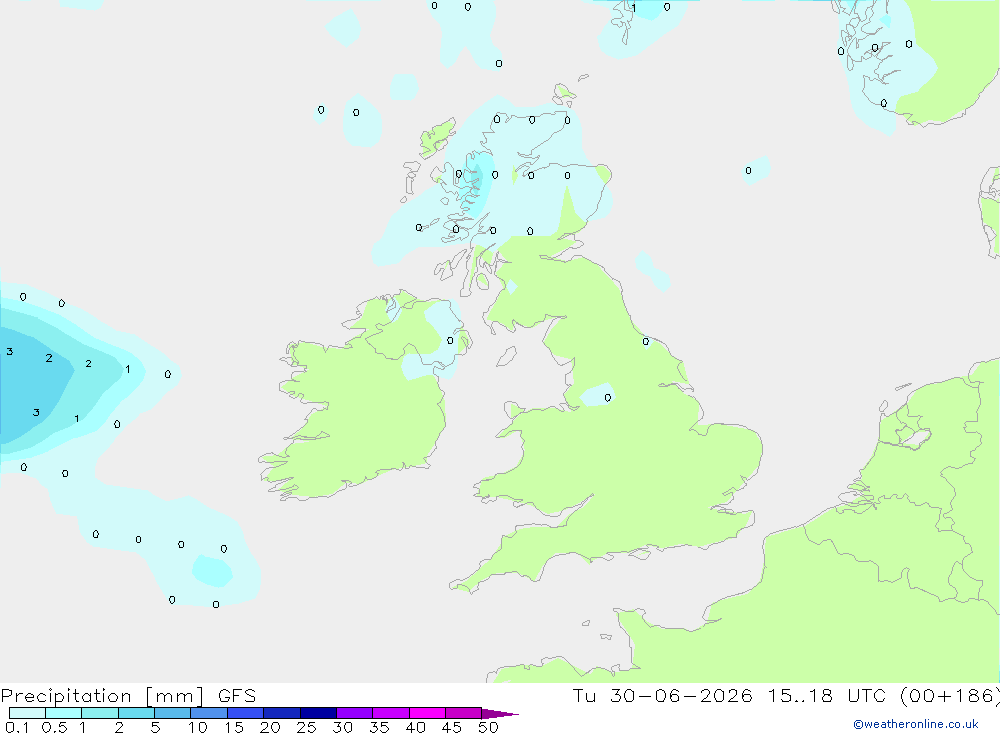This screenshot has height=733, width=1000.
Task: Click the "(00+186)" forecast offset text
Action: pos(949,695)
